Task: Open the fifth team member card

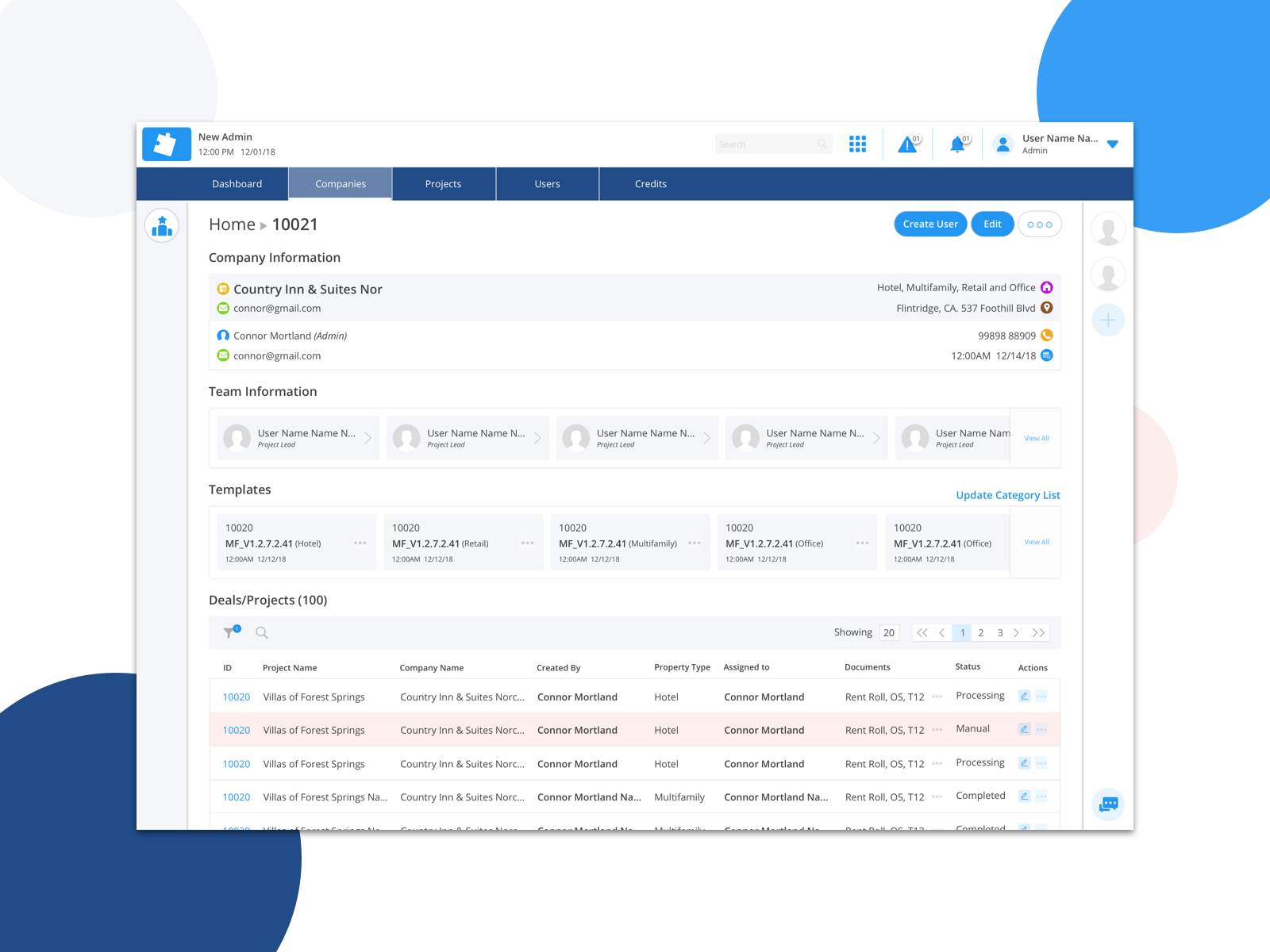Action: click(953, 438)
